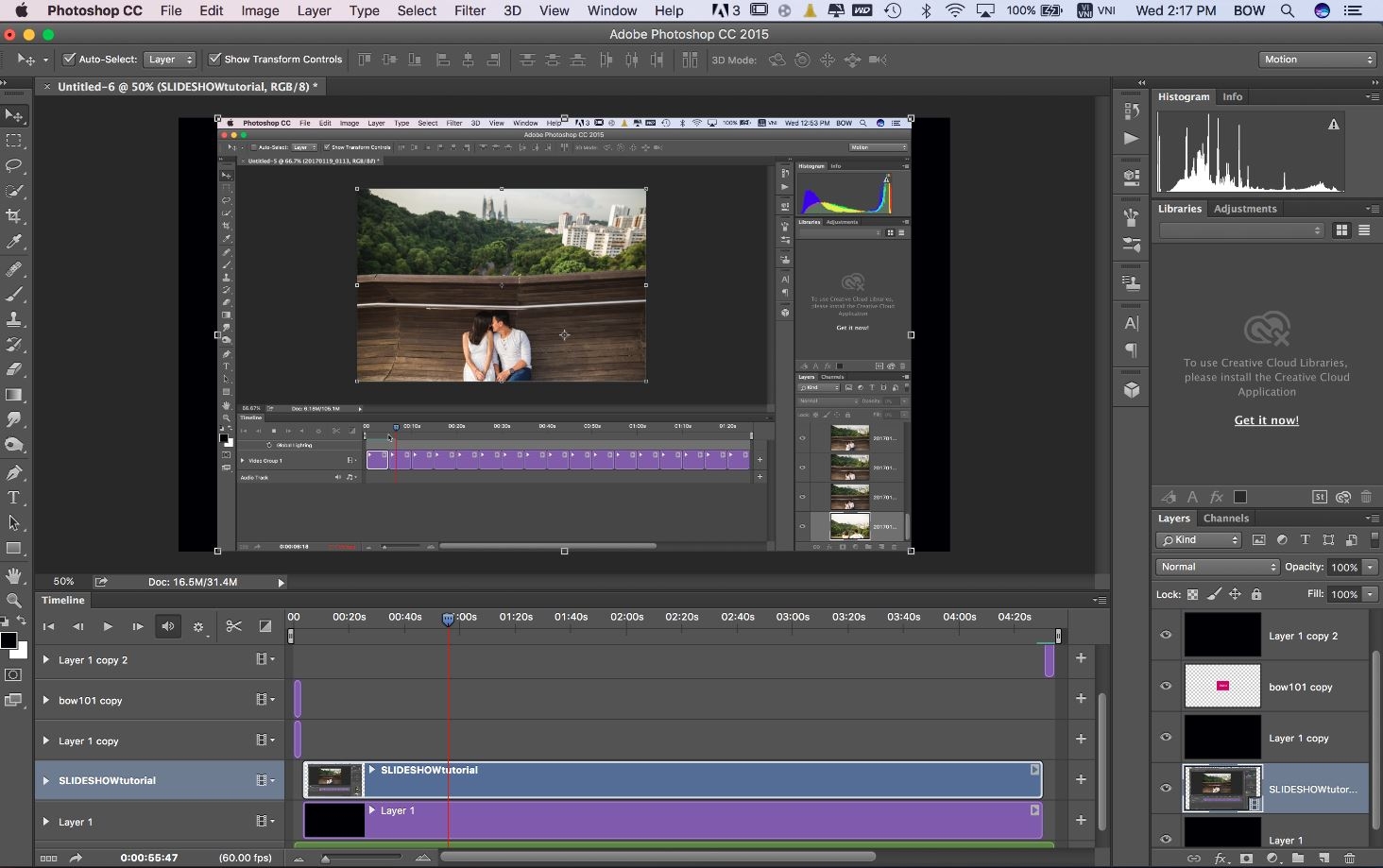Switch Libraries panel to grid view
Image resolution: width=1383 pixels, height=868 pixels.
(x=1341, y=230)
